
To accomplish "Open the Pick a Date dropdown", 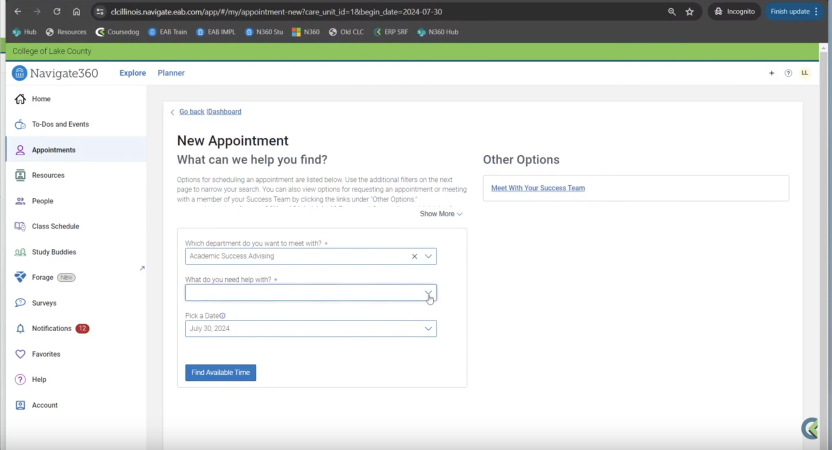I will point(429,329).
